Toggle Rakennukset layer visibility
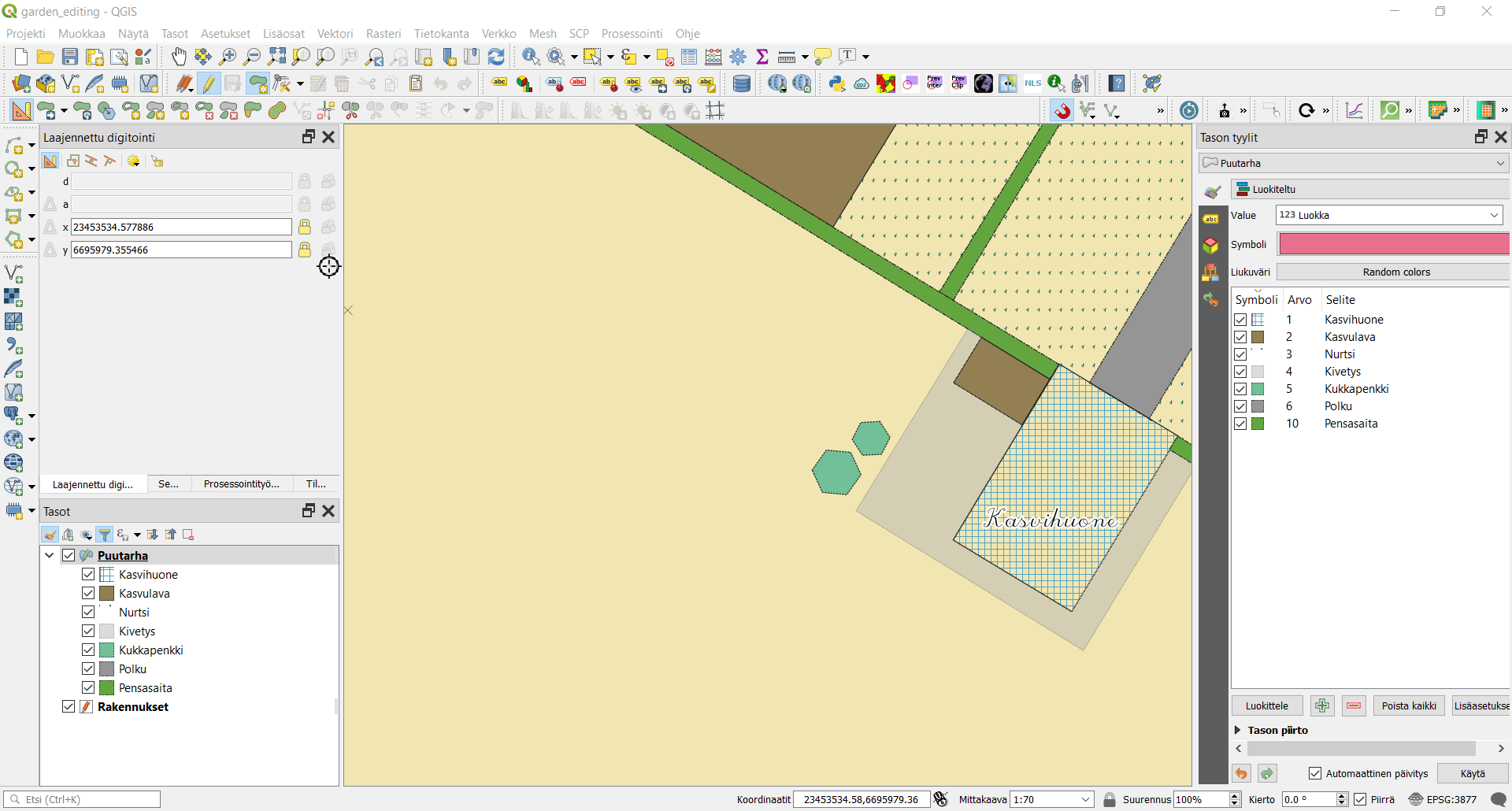This screenshot has width=1512, height=811. 69,707
